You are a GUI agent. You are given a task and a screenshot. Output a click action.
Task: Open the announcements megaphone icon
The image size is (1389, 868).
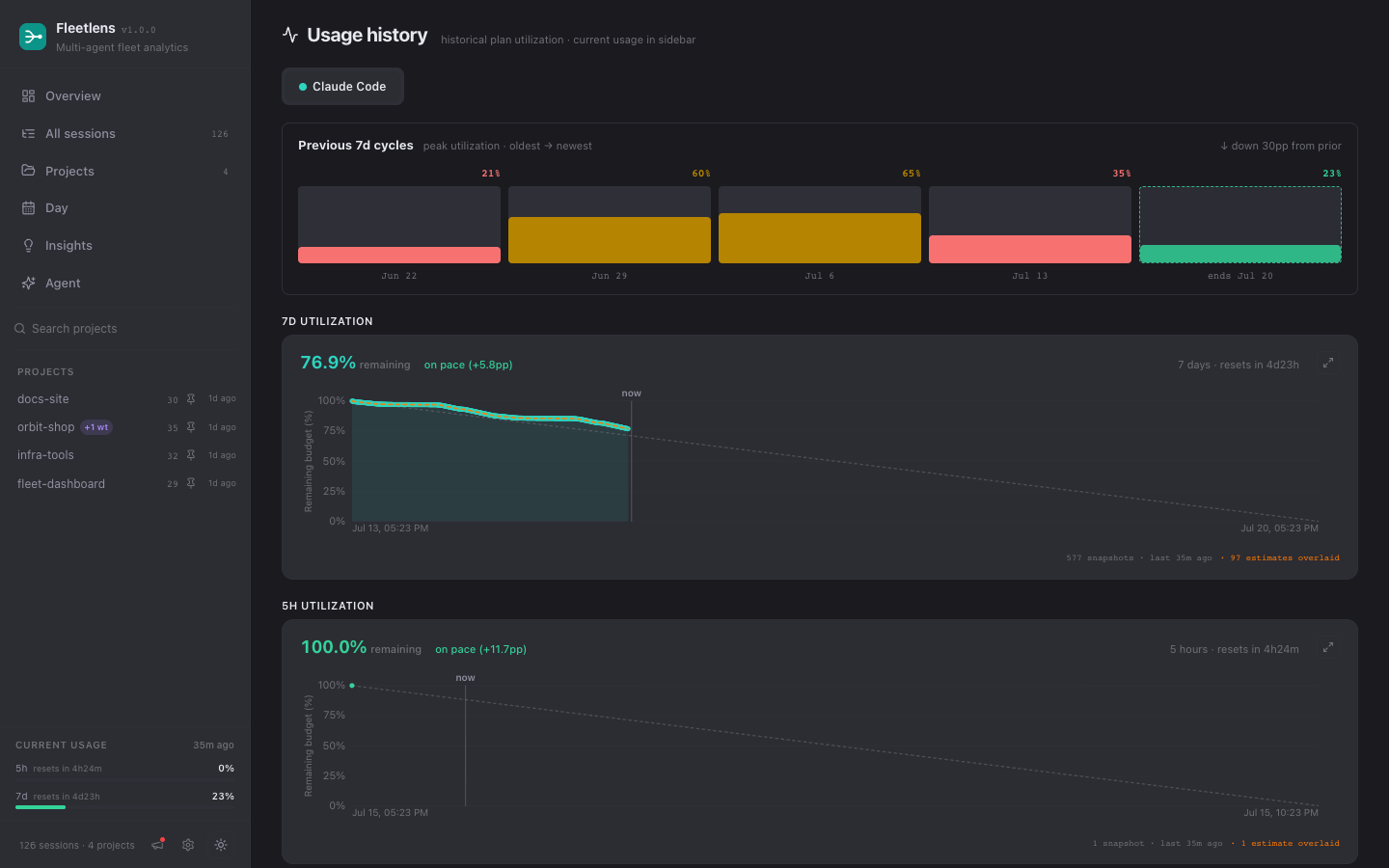point(158,845)
